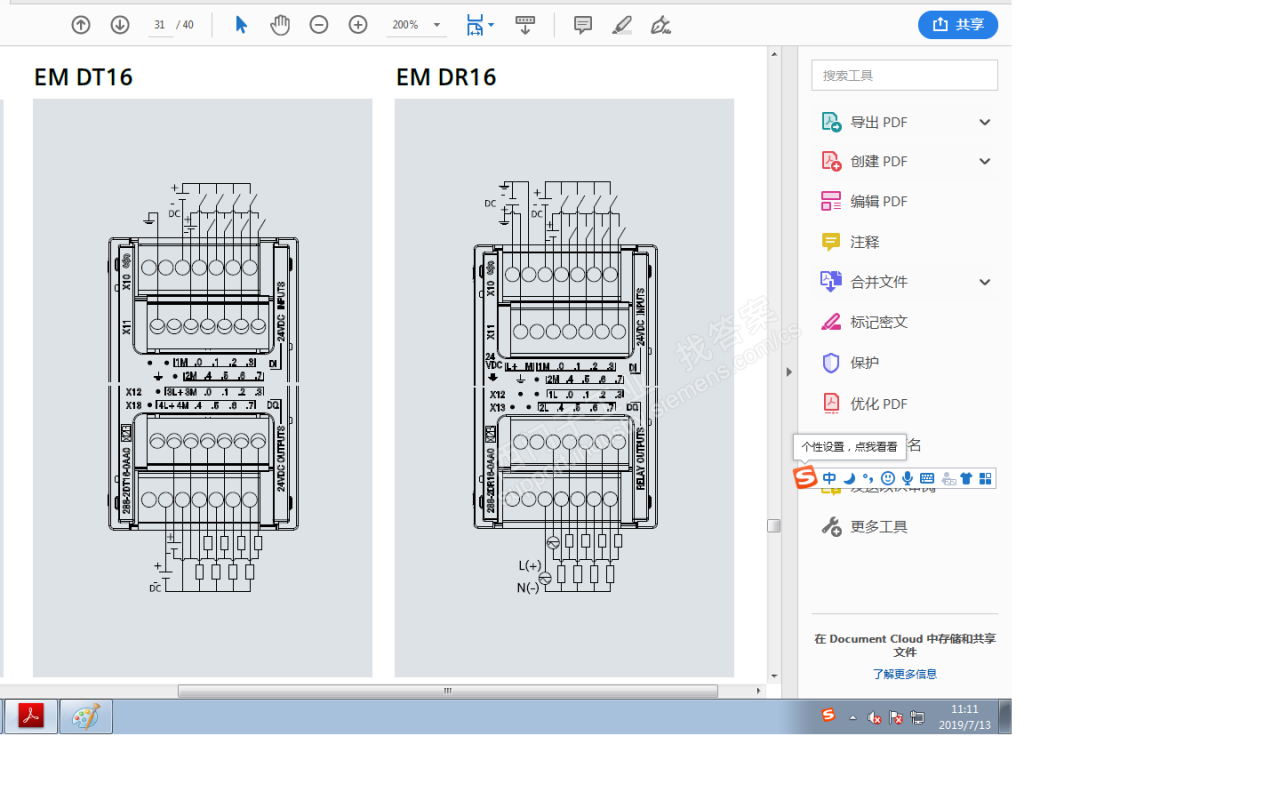This screenshot has width=1280, height=800.
Task: Click the horizontal scrollbar thumb
Action: (x=448, y=691)
